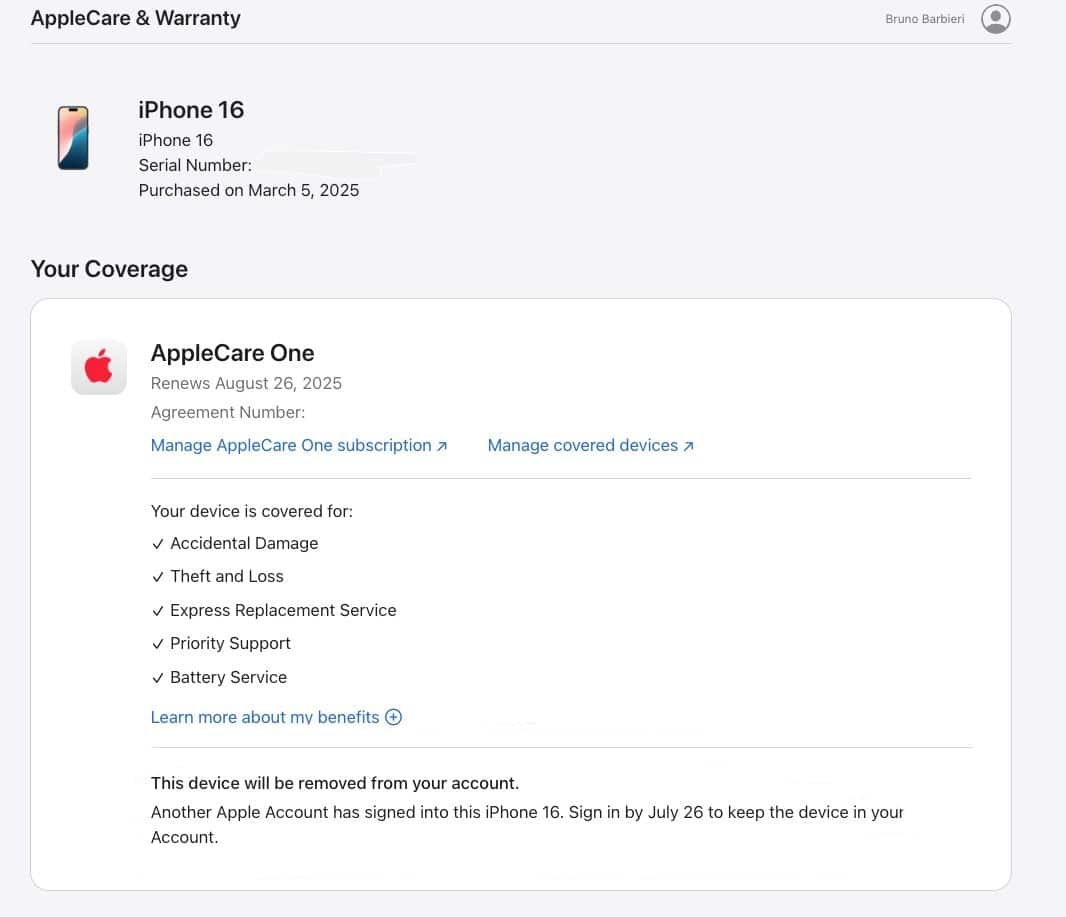Screen dimensions: 1066x917
Task: Click the red Apple logo icon
Action: click(x=99, y=367)
